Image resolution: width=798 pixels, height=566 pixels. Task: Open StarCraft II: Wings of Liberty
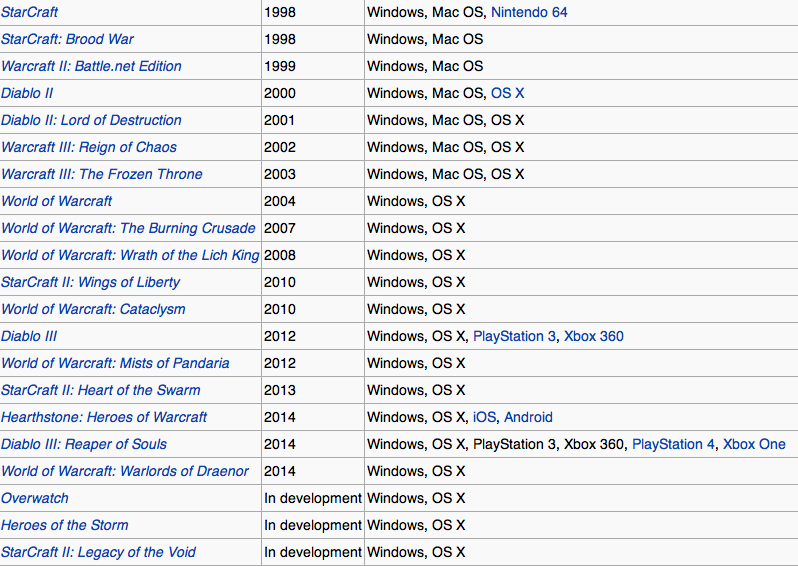pyautogui.click(x=91, y=282)
